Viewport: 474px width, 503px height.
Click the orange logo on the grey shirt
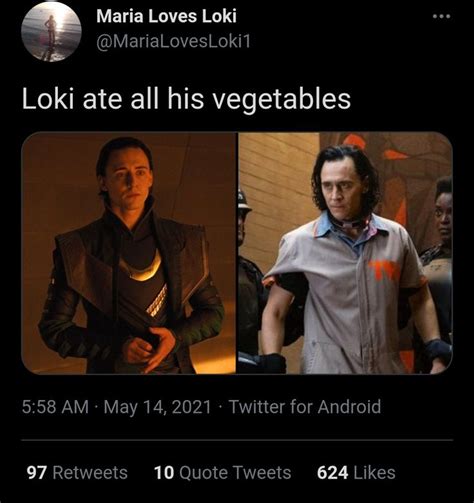(382, 270)
